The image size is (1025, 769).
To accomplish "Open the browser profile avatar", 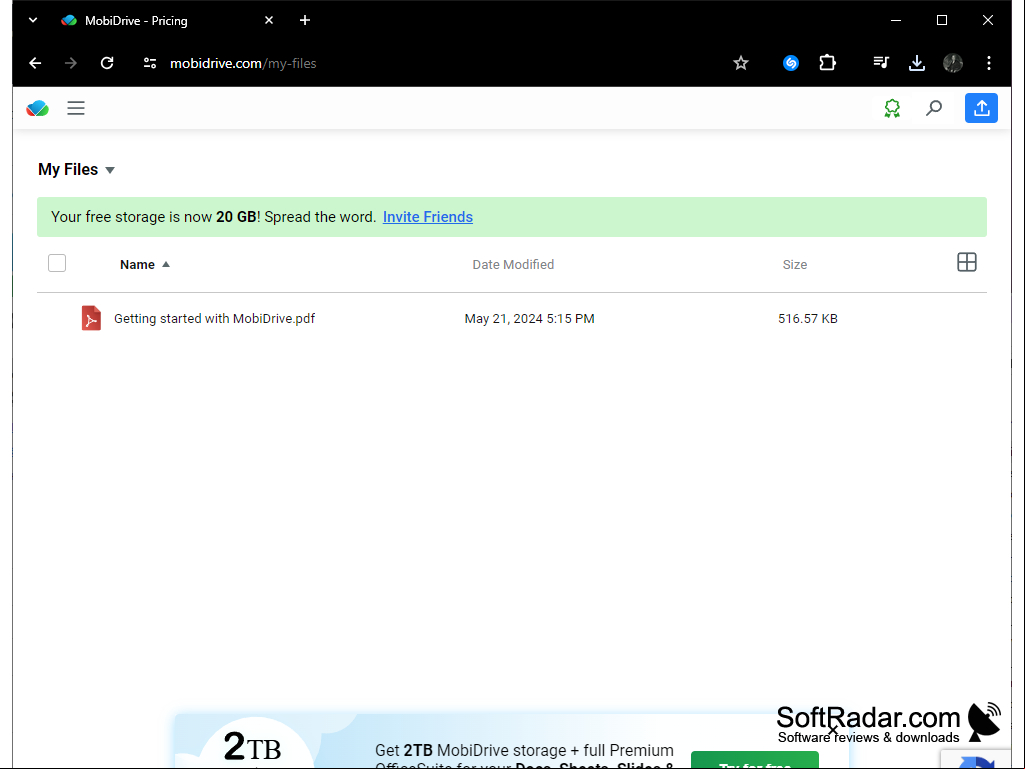I will coord(952,63).
